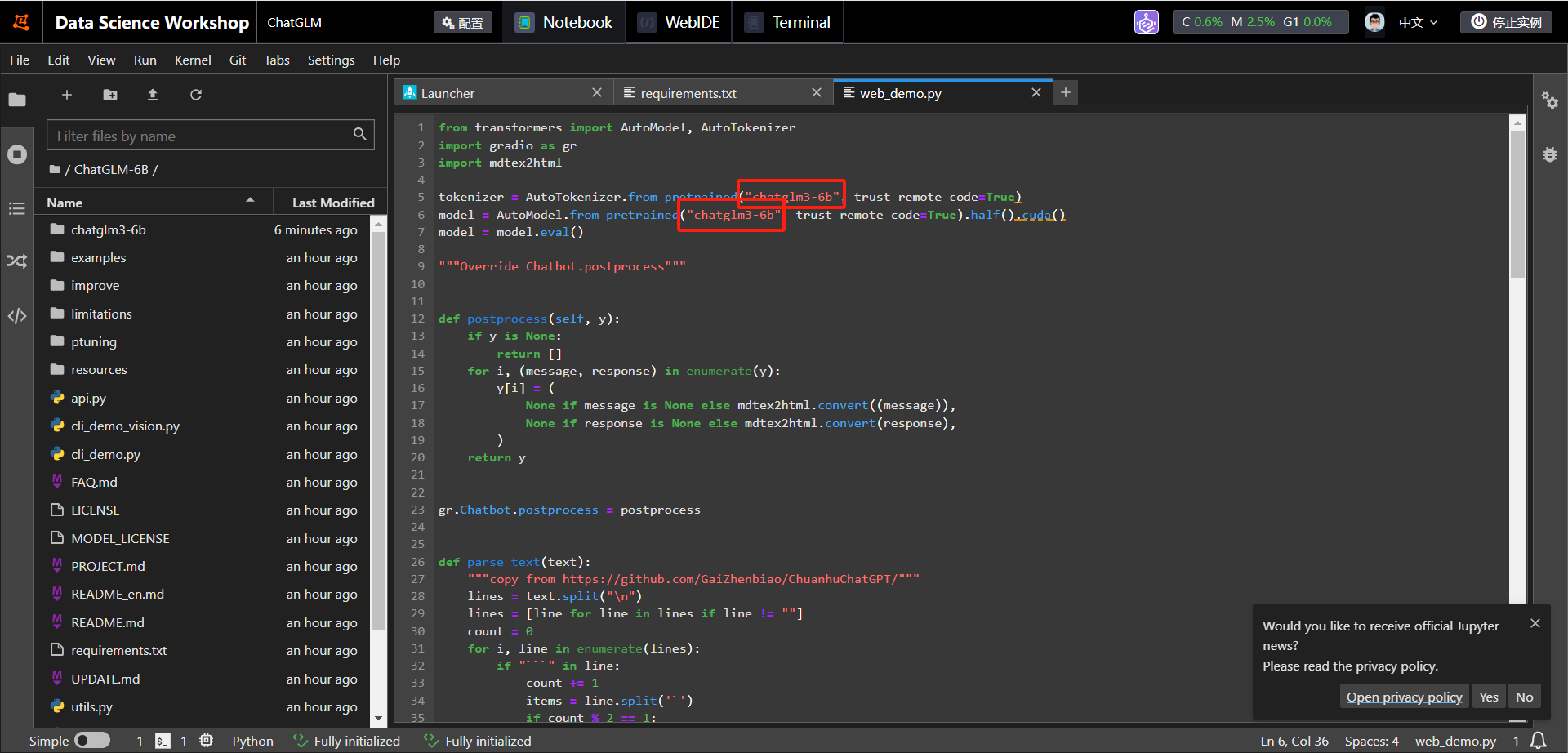Select api.py in file list
Image resolution: width=1568 pixels, height=753 pixels.
pyautogui.click(x=204, y=398)
